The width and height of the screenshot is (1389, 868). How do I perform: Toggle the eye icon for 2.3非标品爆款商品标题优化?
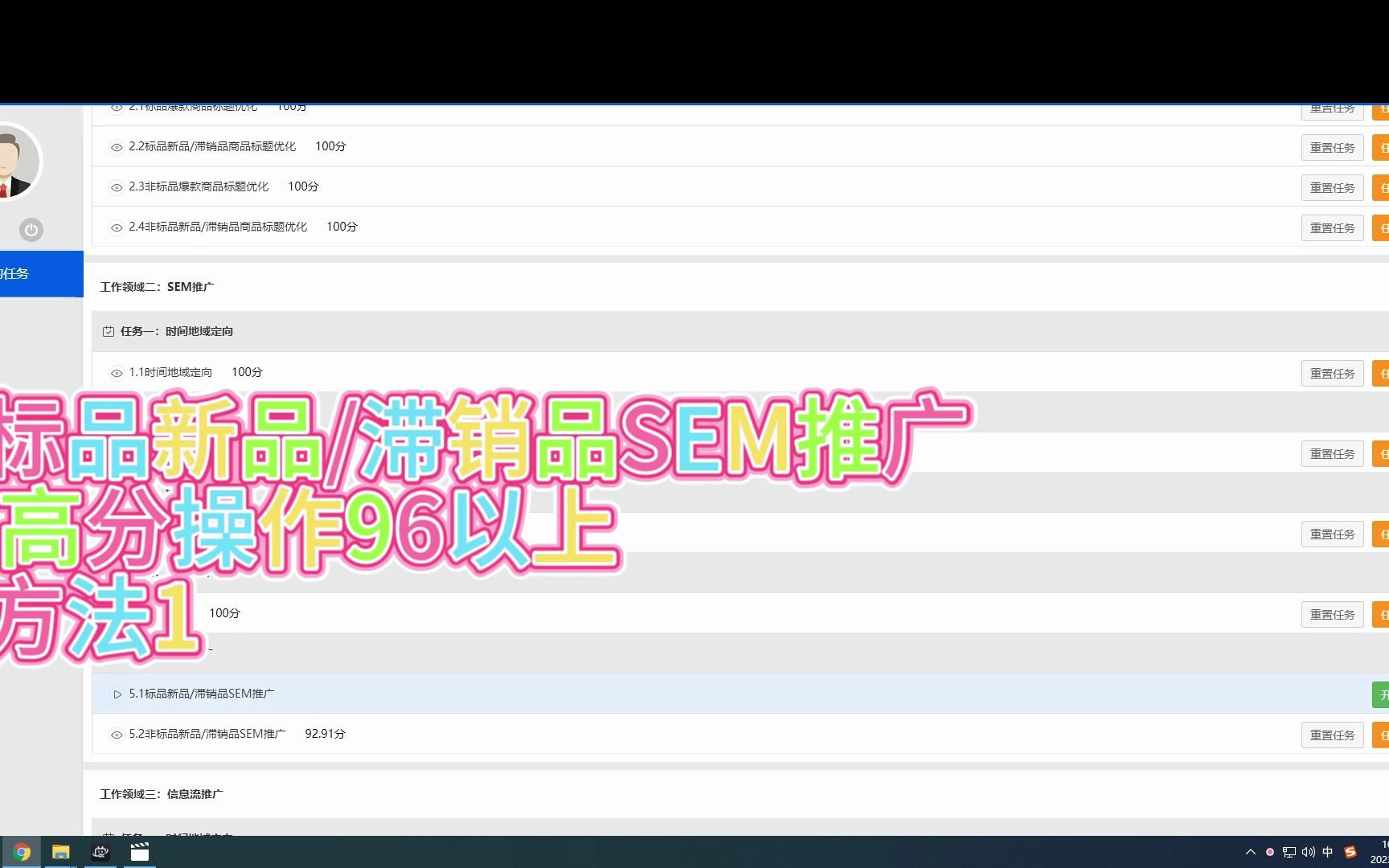coord(116,186)
